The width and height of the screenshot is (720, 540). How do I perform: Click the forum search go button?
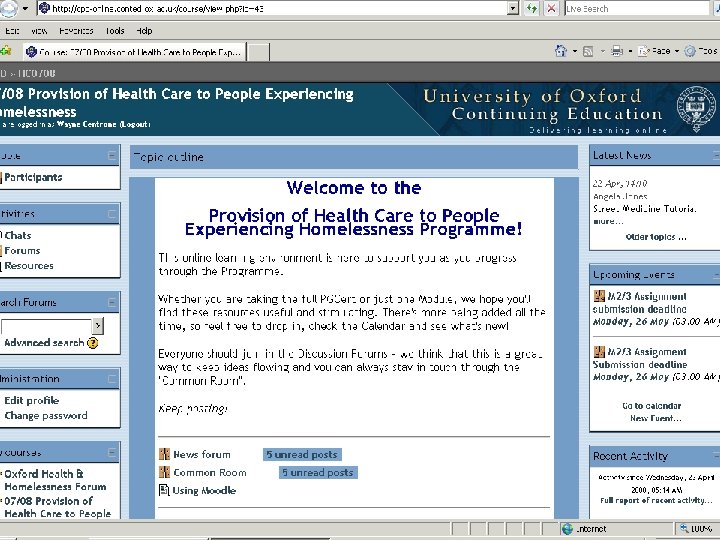click(98, 326)
